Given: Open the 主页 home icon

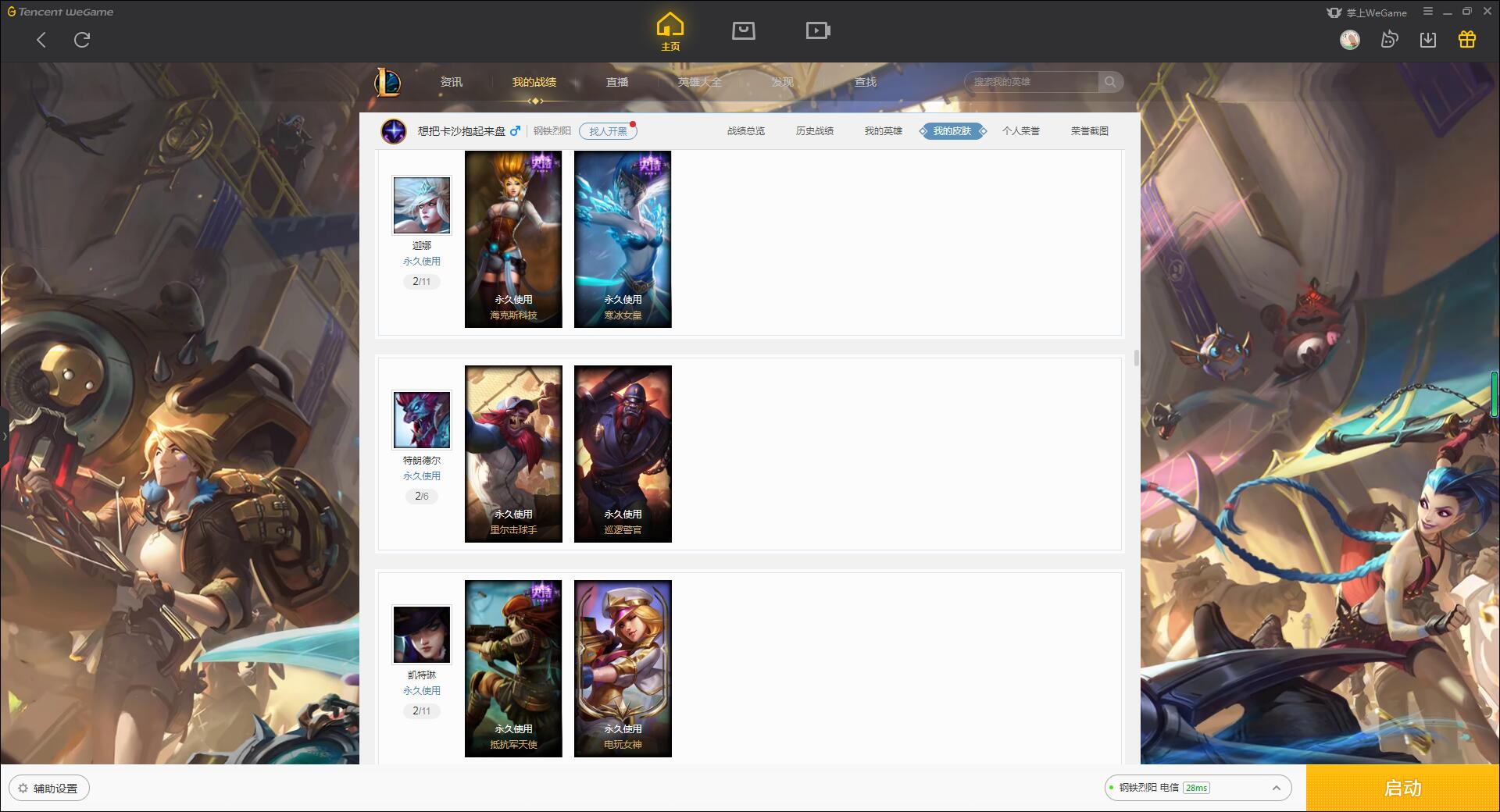Looking at the screenshot, I should tap(670, 32).
